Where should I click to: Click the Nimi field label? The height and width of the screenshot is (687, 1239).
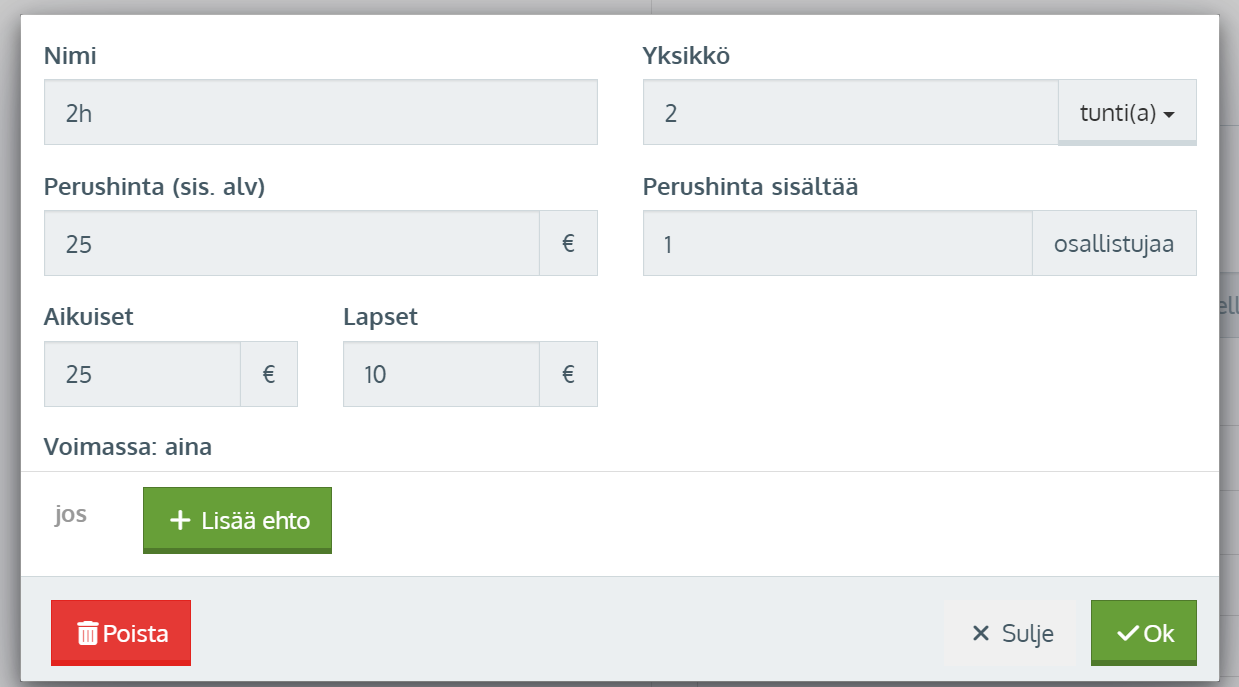70,56
